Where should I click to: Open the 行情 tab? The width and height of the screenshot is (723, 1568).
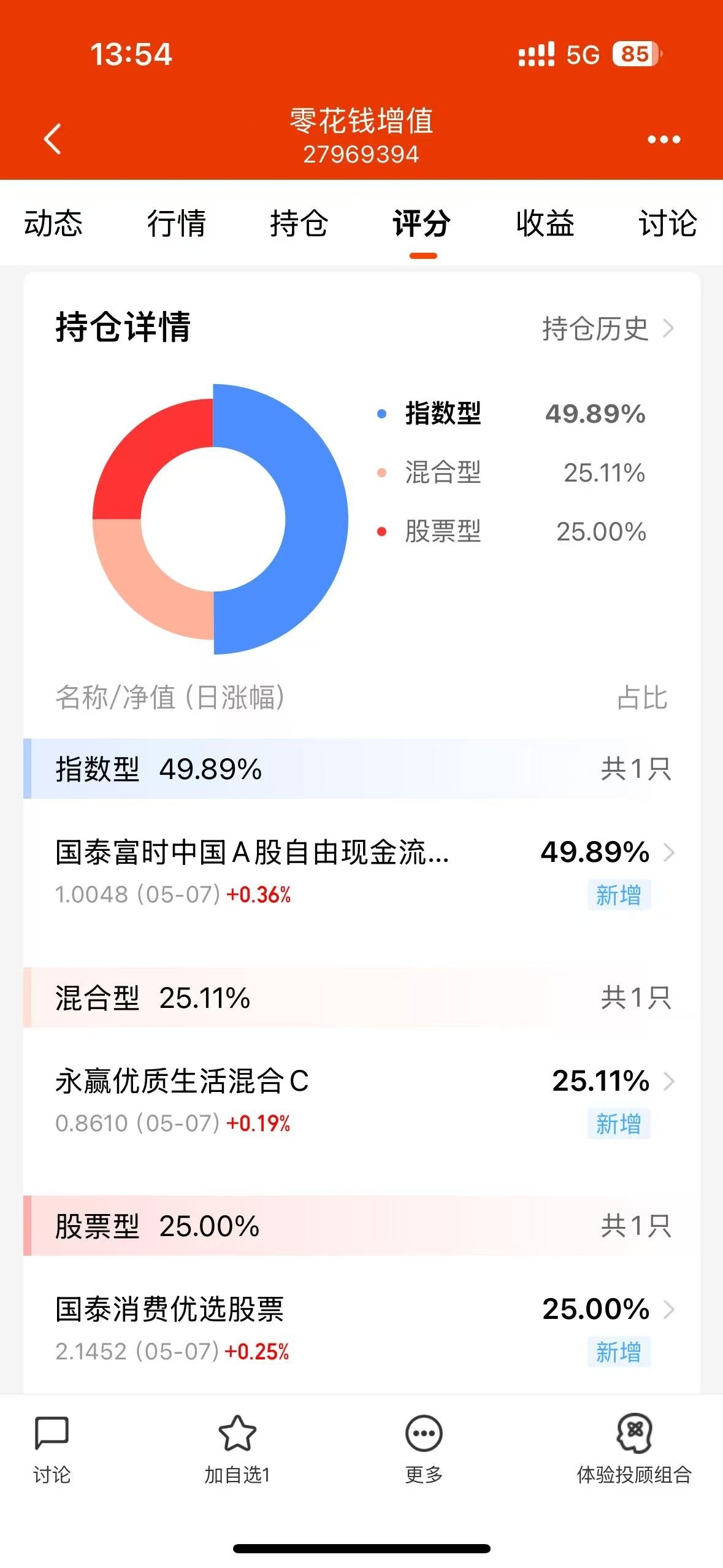[x=177, y=223]
